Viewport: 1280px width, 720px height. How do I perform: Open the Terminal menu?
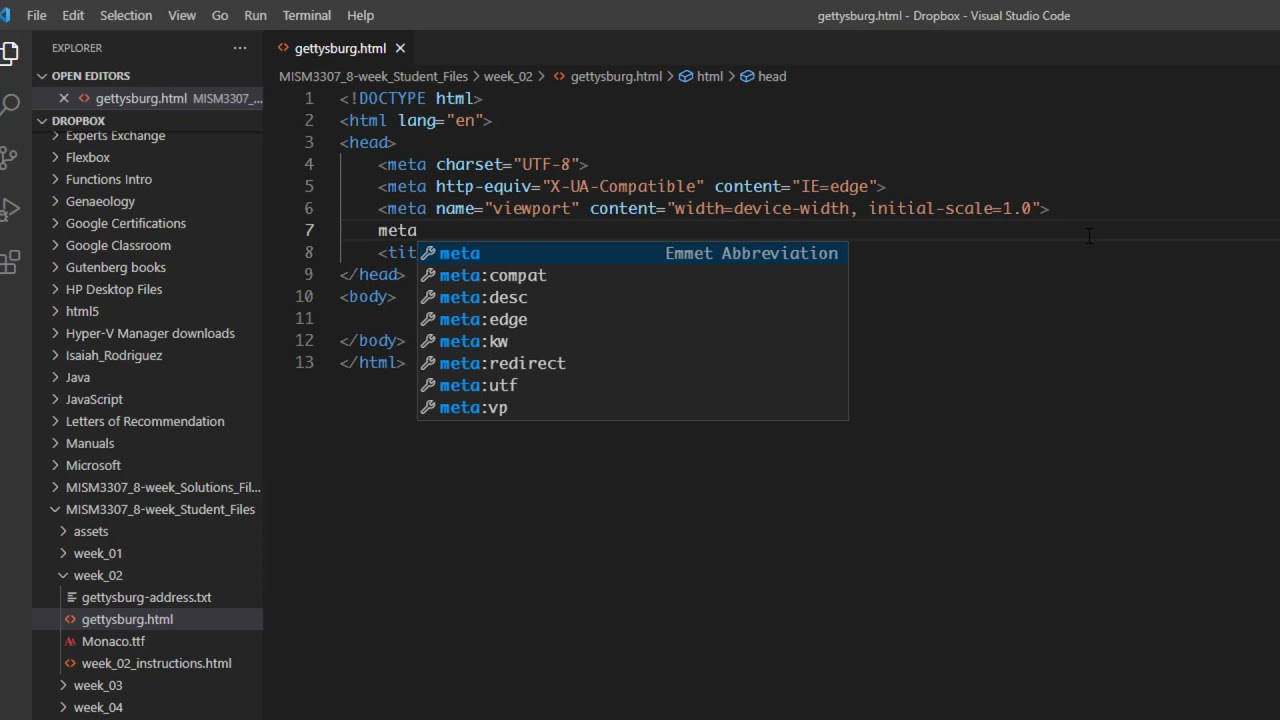[x=306, y=15]
